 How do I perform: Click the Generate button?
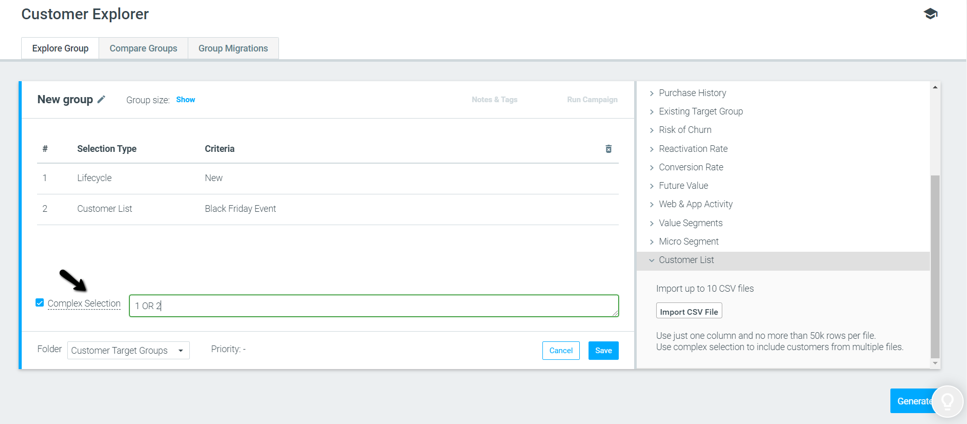914,401
